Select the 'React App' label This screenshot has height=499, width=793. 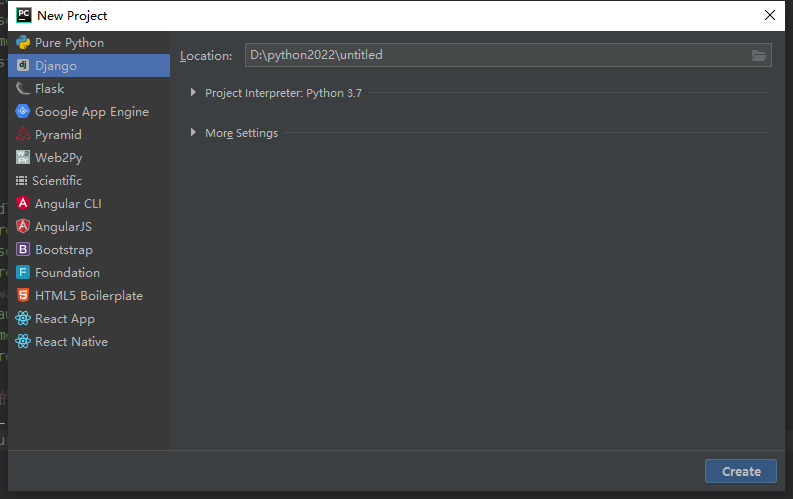point(65,319)
